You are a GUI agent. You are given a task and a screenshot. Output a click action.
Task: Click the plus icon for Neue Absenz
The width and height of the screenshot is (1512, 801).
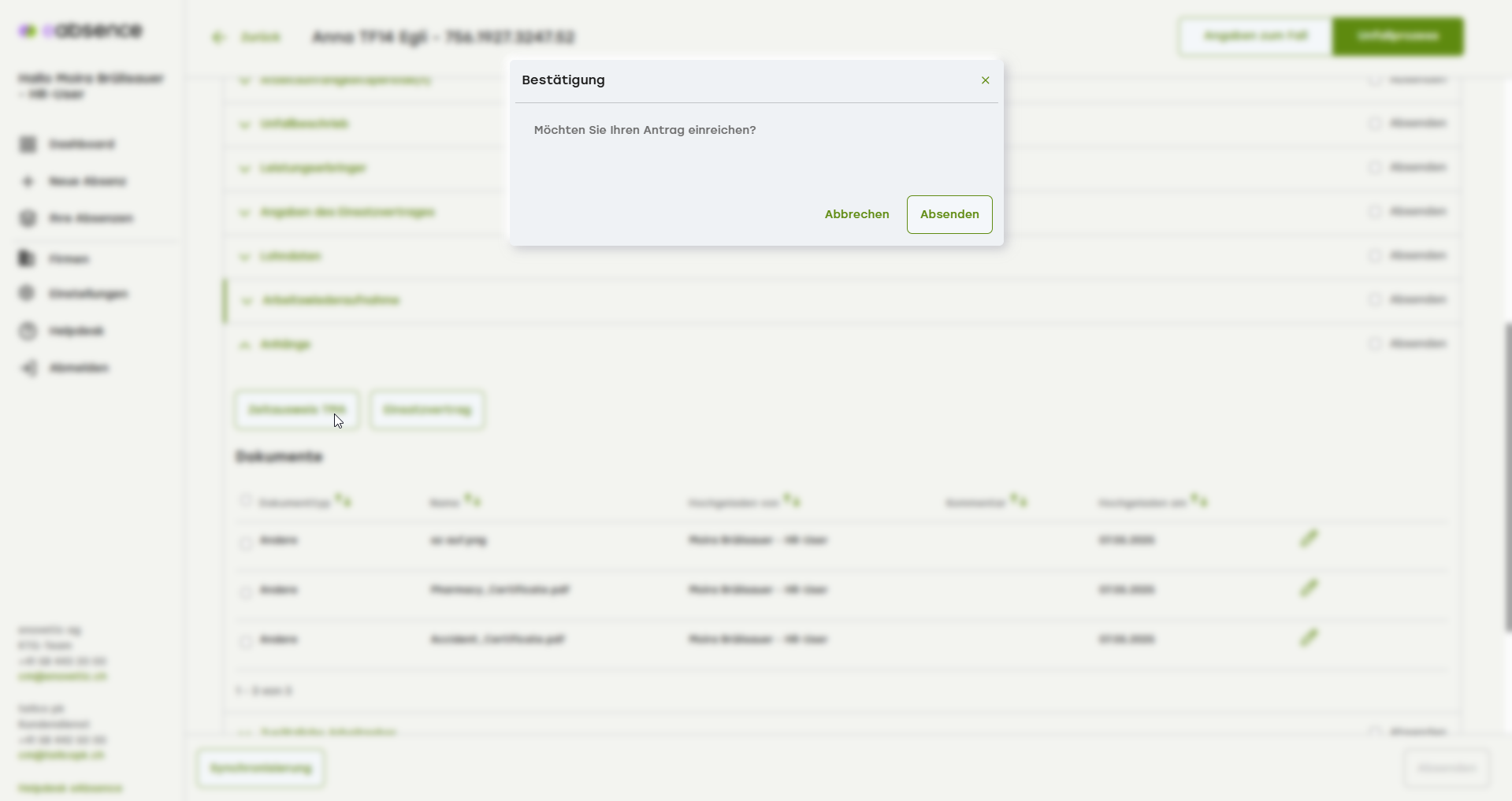[x=28, y=181]
